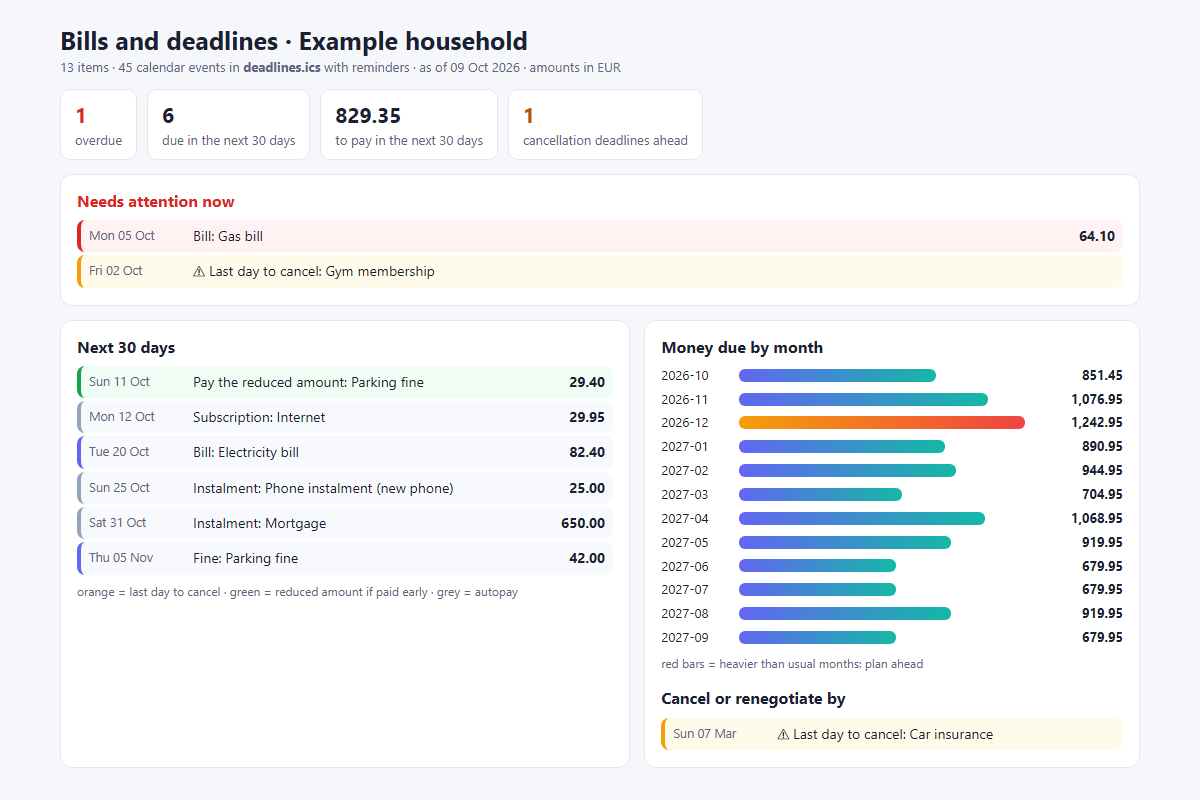Screen dimensions: 1200x800
Task: Select the Instalment: Mortgage row
Action: [345, 523]
